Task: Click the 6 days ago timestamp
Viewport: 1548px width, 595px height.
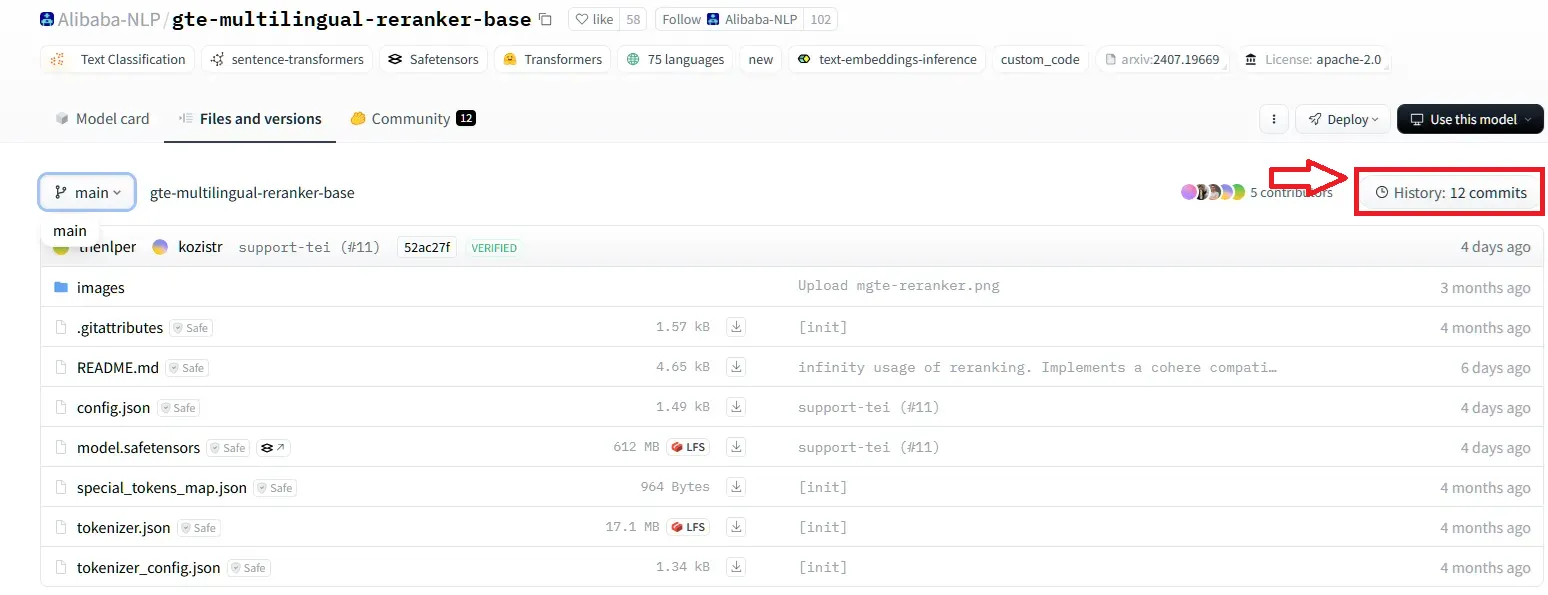Action: 1495,367
